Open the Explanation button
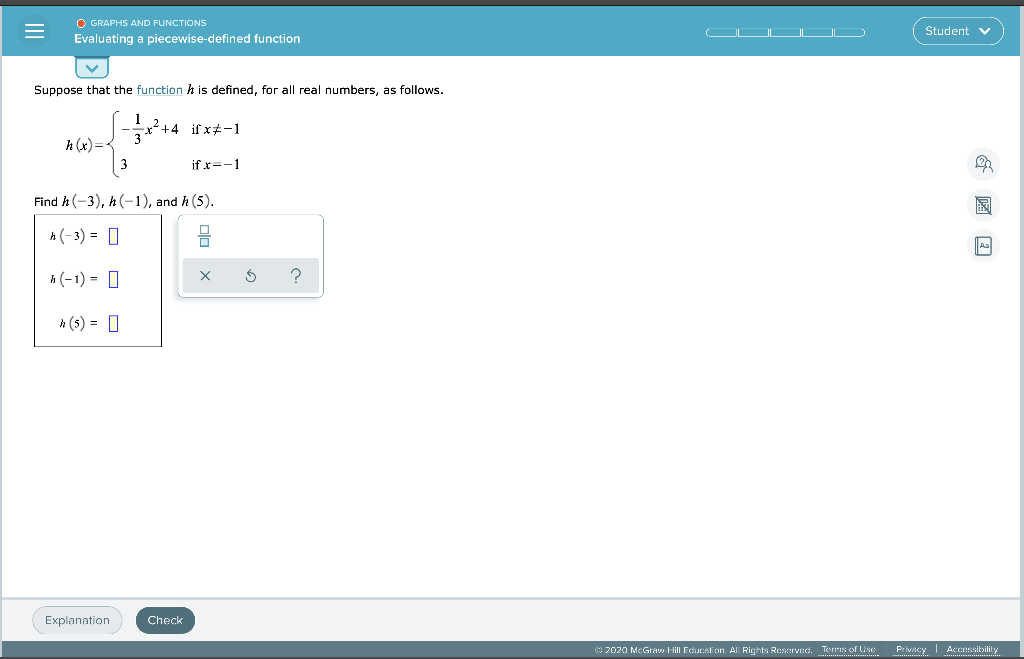This screenshot has width=1024, height=659. pos(77,620)
